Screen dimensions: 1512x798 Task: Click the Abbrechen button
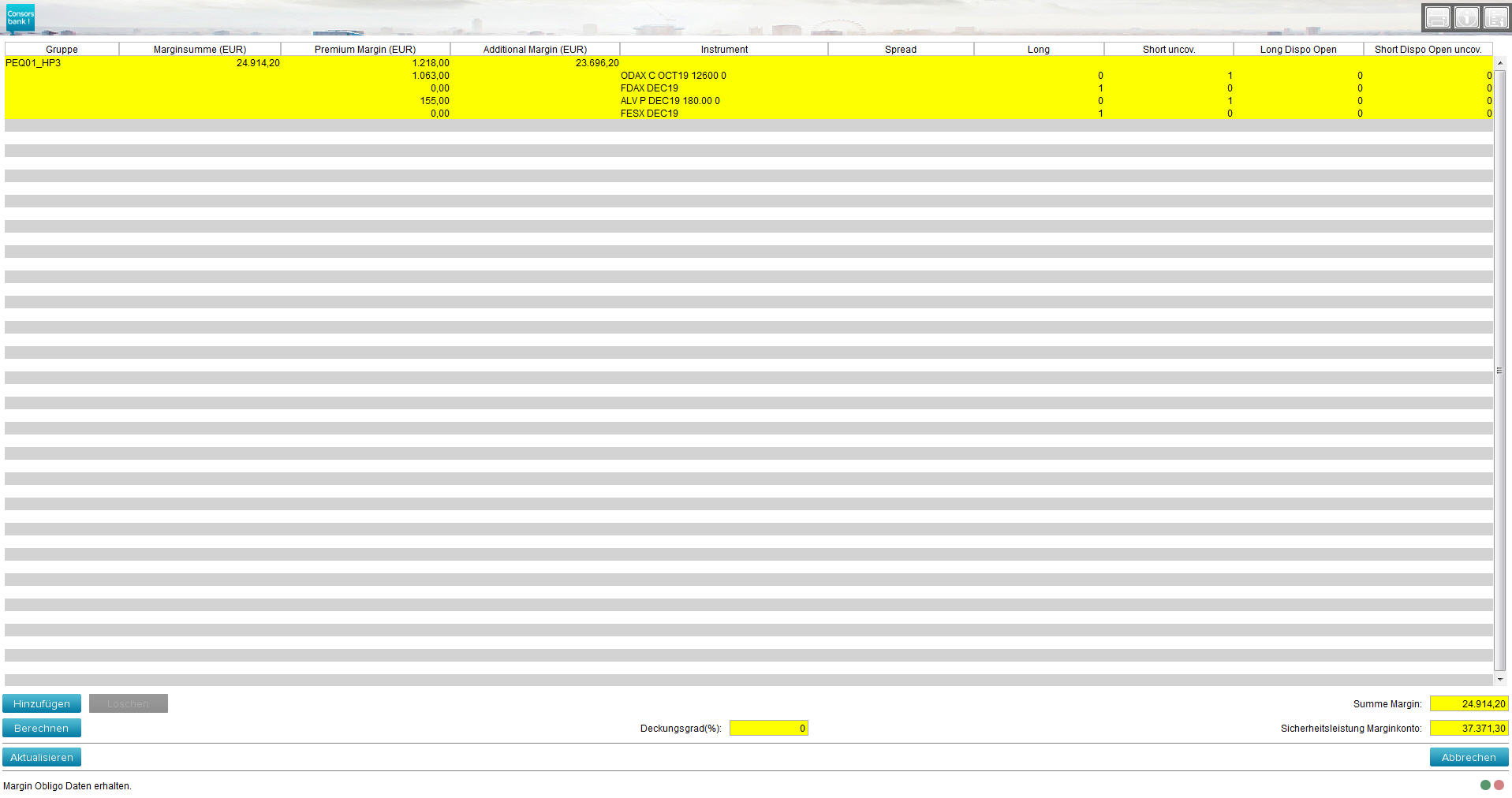pyautogui.click(x=1469, y=757)
